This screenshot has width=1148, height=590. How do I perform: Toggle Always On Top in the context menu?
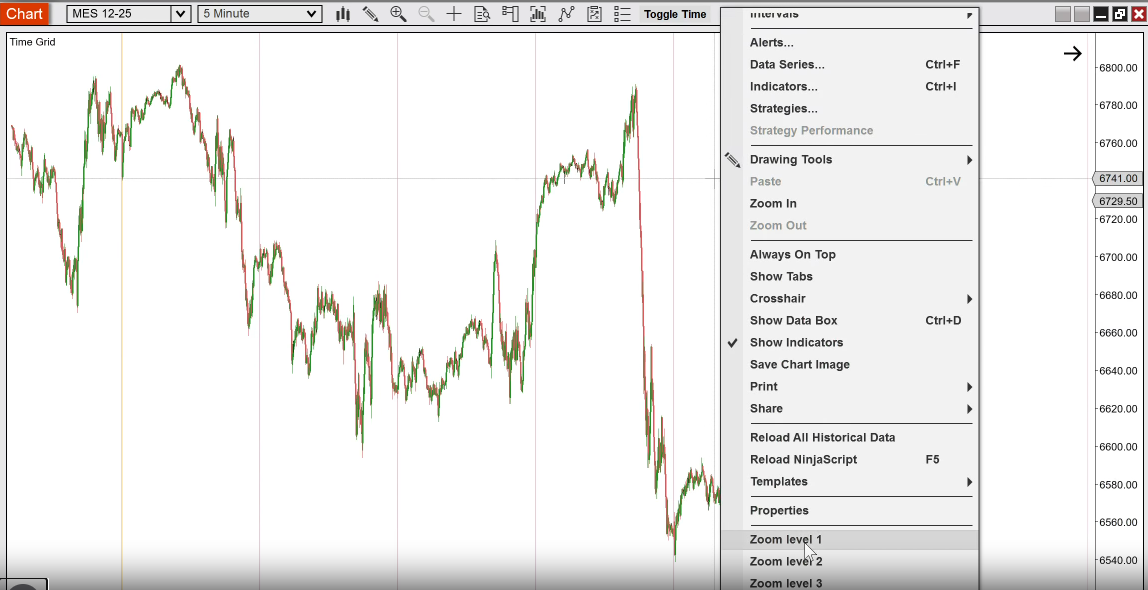coord(849,255)
